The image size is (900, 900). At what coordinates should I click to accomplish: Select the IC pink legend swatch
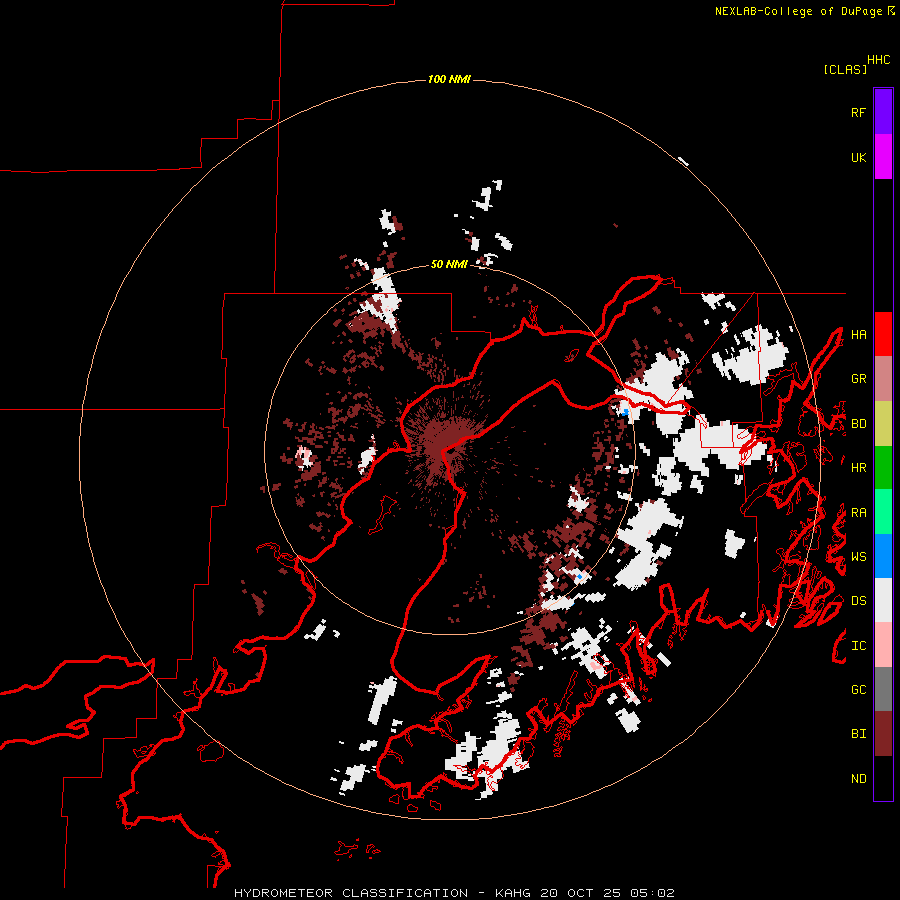[x=883, y=645]
